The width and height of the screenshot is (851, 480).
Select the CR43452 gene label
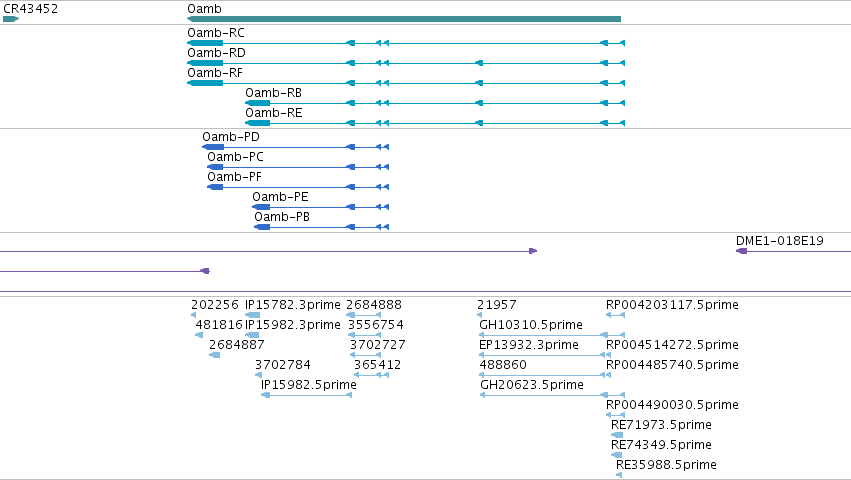(30, 9)
